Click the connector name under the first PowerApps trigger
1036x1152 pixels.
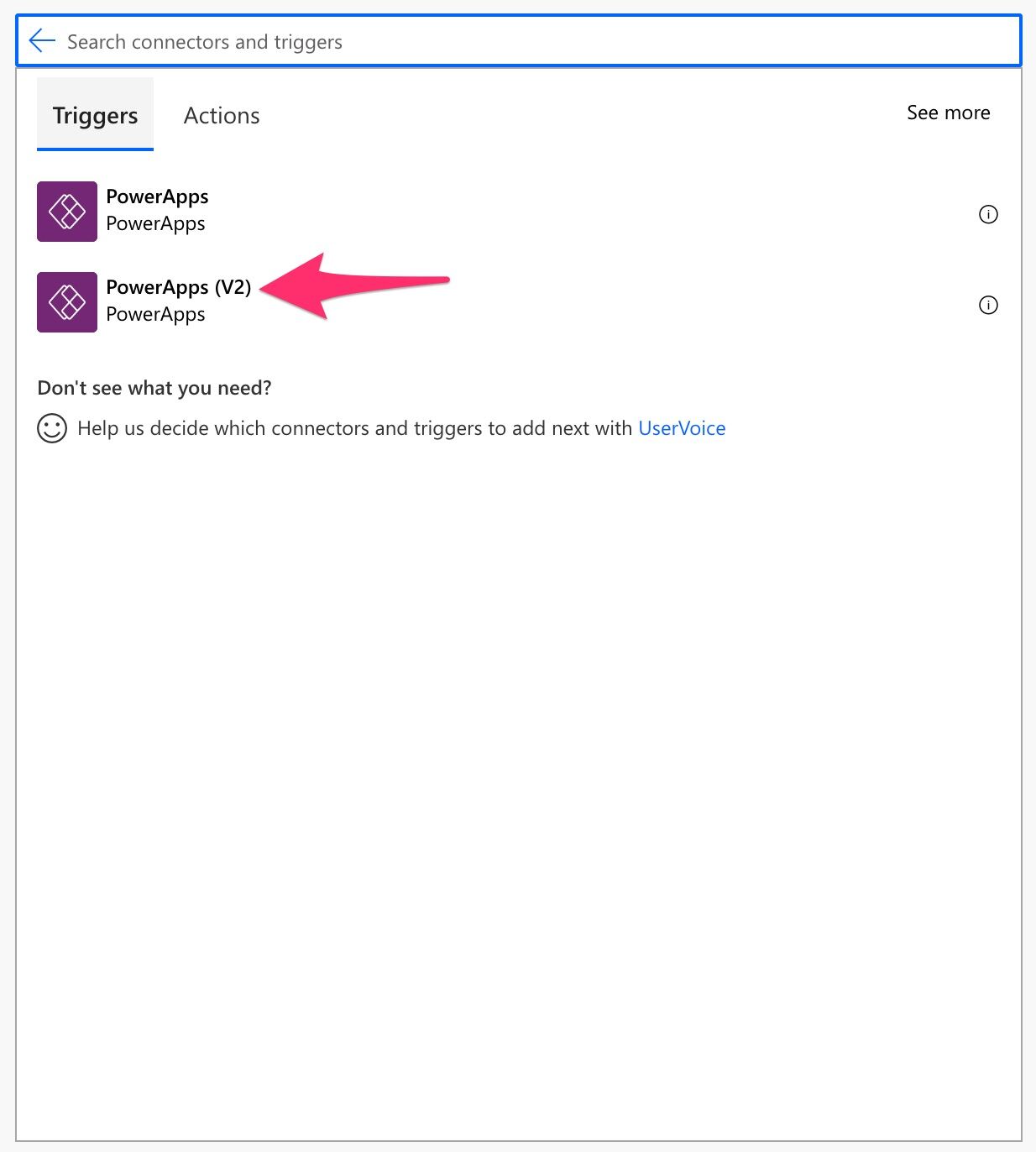(155, 223)
